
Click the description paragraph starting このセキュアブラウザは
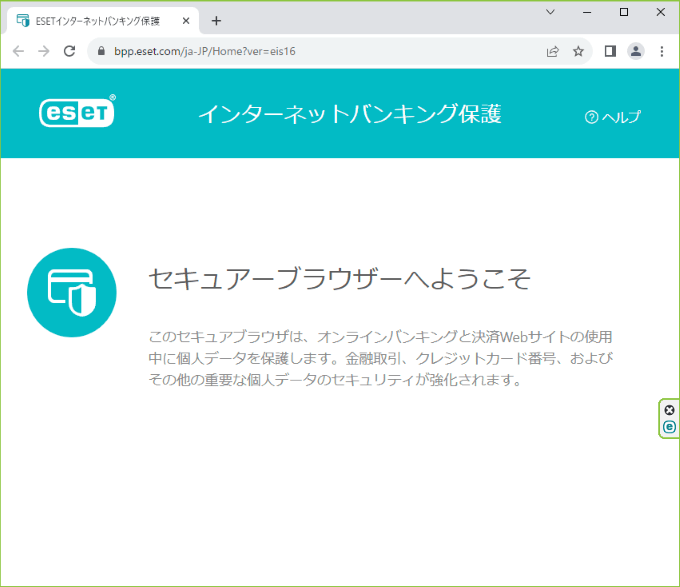[x=381, y=358]
